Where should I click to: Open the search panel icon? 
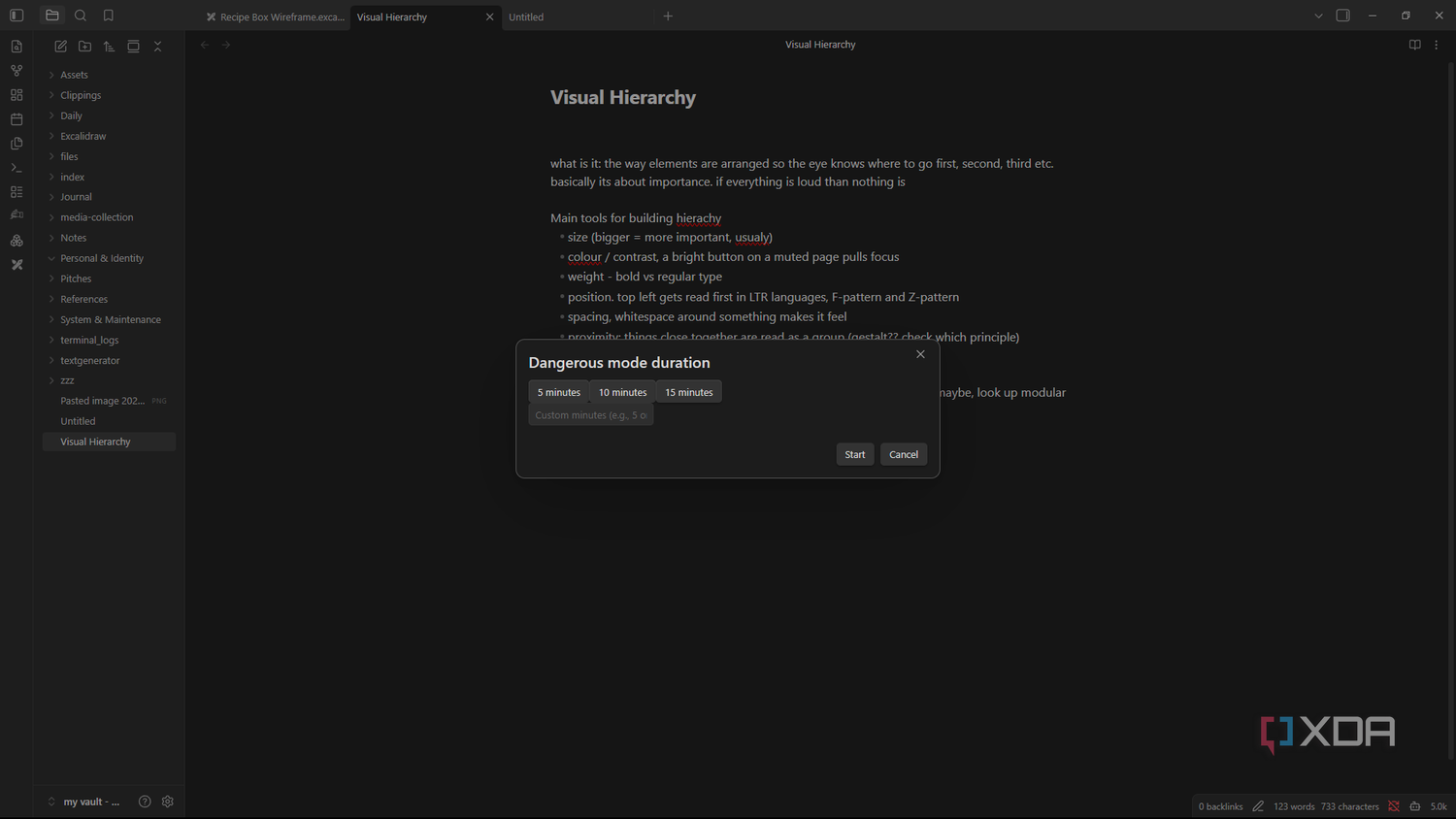coord(81,16)
